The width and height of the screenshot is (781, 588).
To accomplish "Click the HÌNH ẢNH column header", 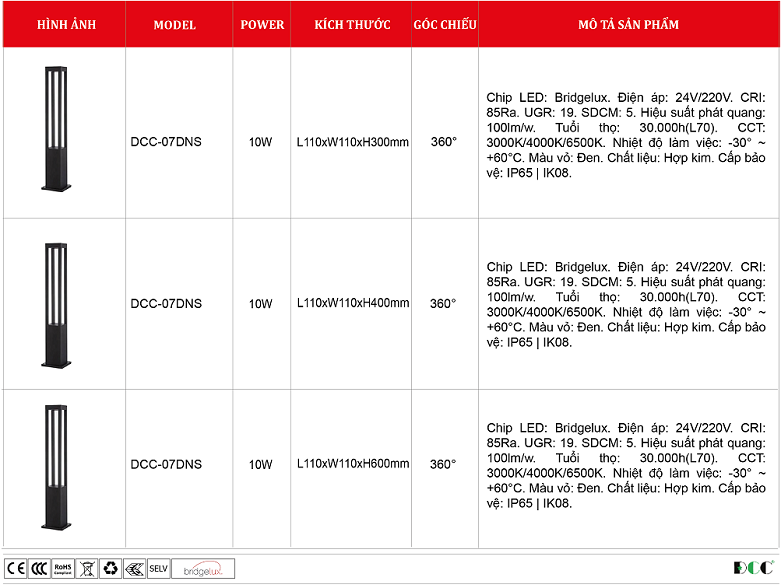I will 66,25.
